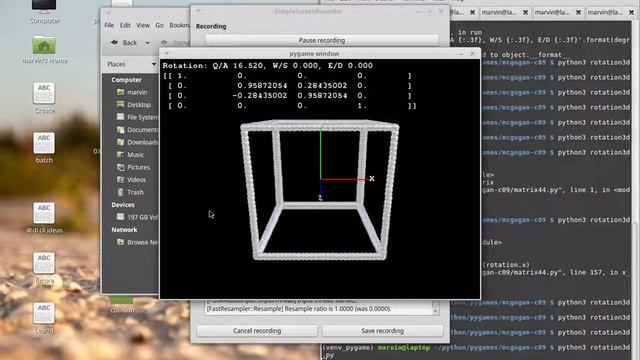Open File menu in file manager
Image resolution: width=640 pixels, height=360 pixels.
coord(109,25)
